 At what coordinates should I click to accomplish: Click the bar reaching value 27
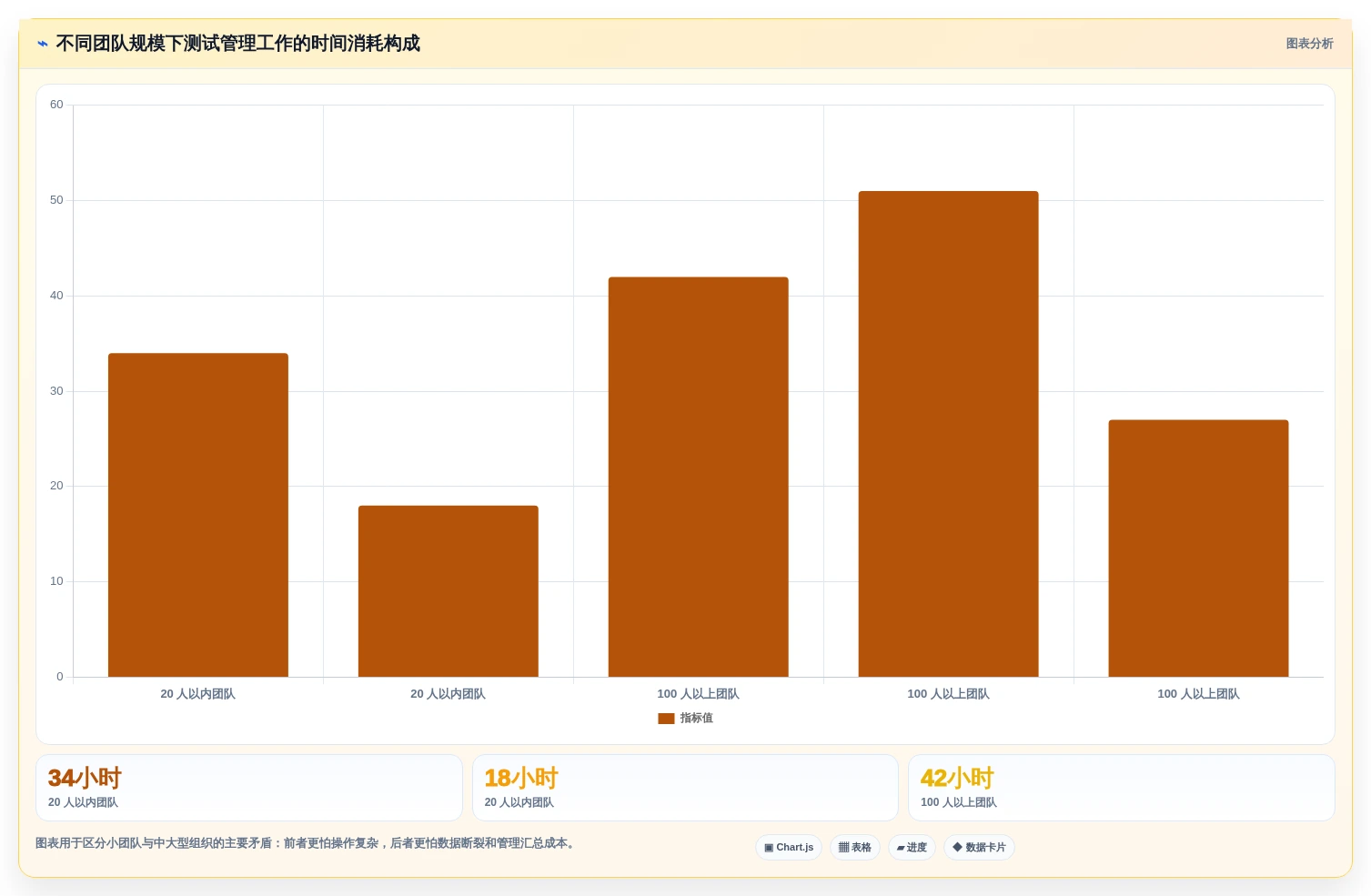[x=1199, y=549]
